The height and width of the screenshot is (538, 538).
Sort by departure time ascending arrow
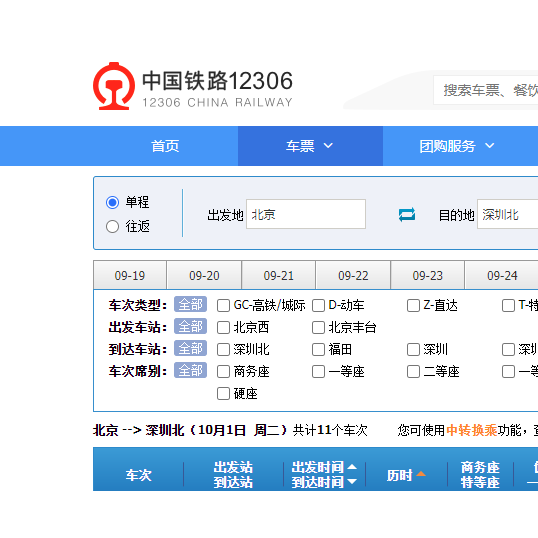pyautogui.click(x=352, y=467)
